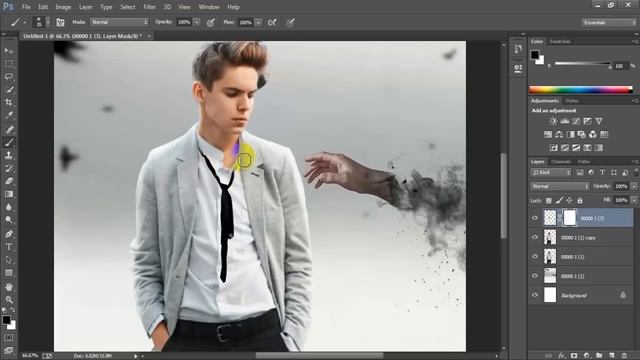Add an Invert adjustment
640x360 pixels.
point(553,148)
